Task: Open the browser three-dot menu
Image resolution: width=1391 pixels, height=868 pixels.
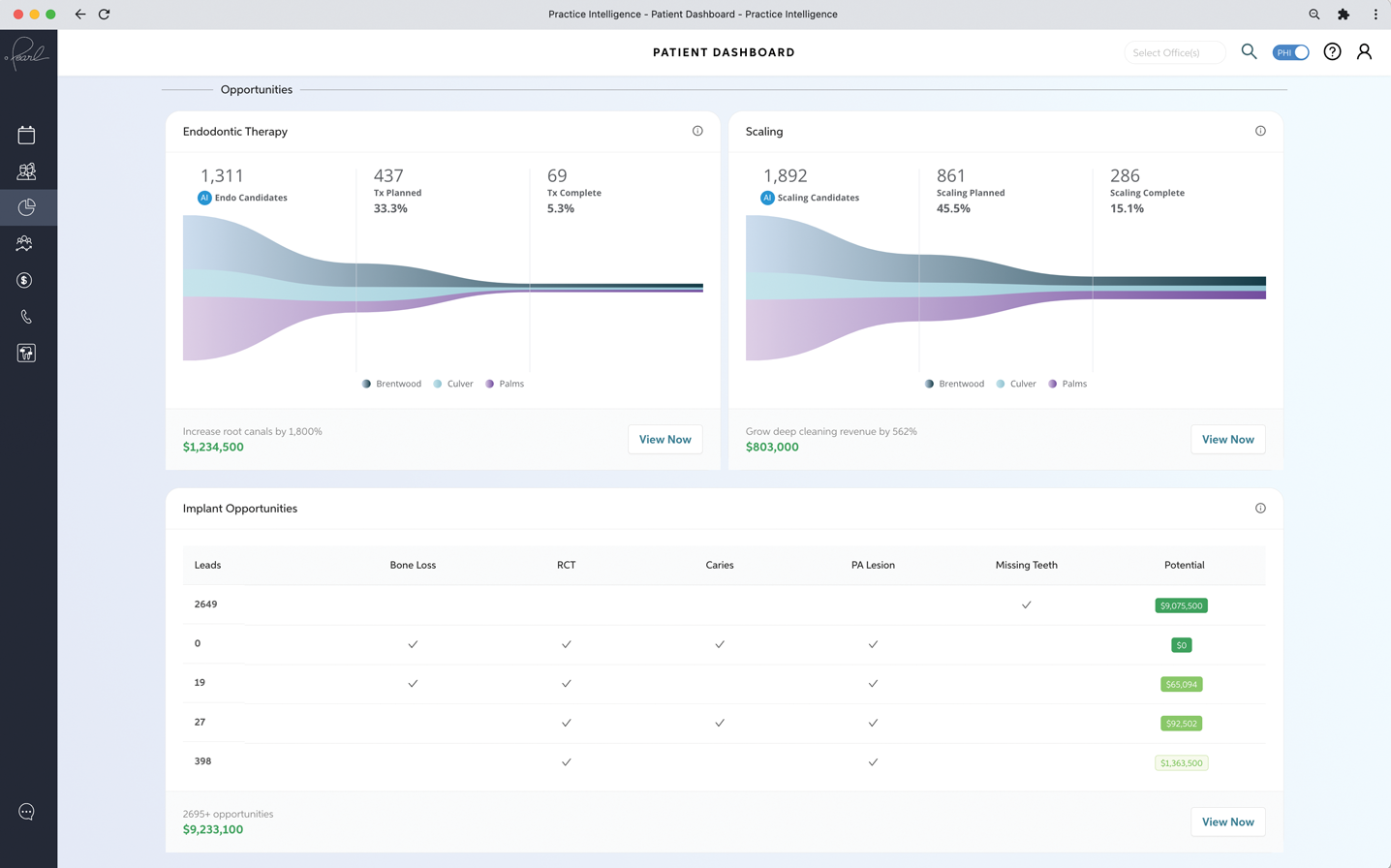Action: coord(1375,15)
